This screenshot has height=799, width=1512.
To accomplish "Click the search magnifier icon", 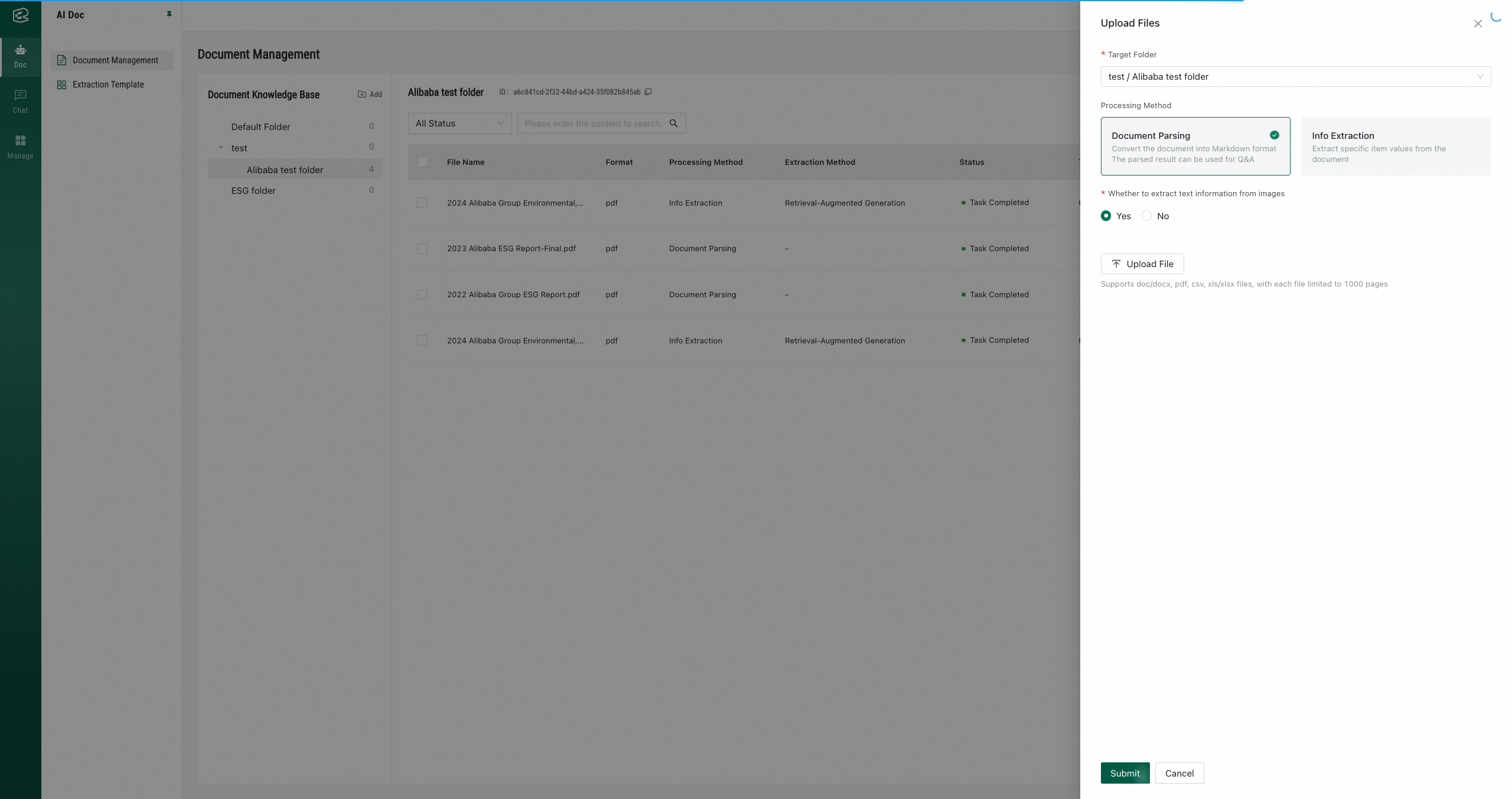I will pyautogui.click(x=673, y=124).
